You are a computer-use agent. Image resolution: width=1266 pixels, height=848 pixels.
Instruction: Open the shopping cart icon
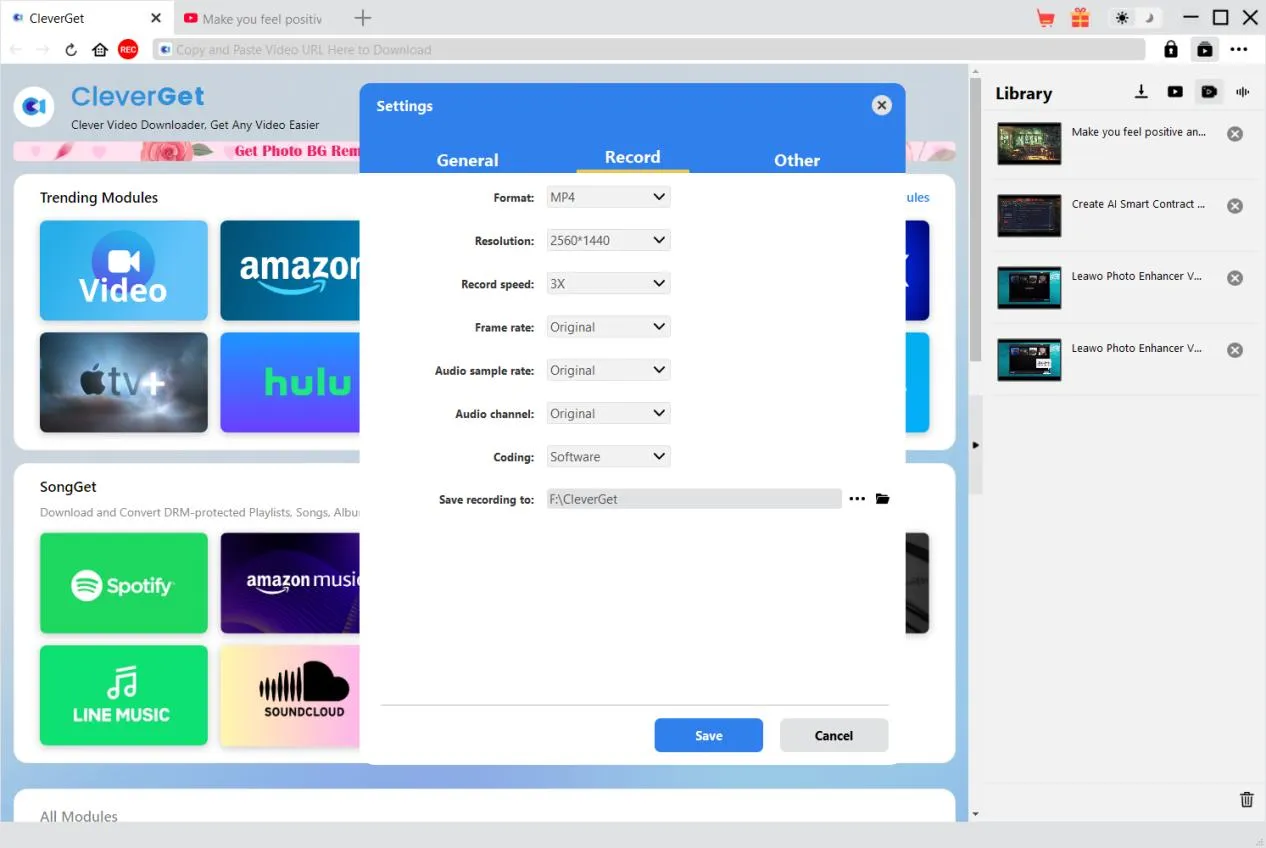pos(1046,18)
